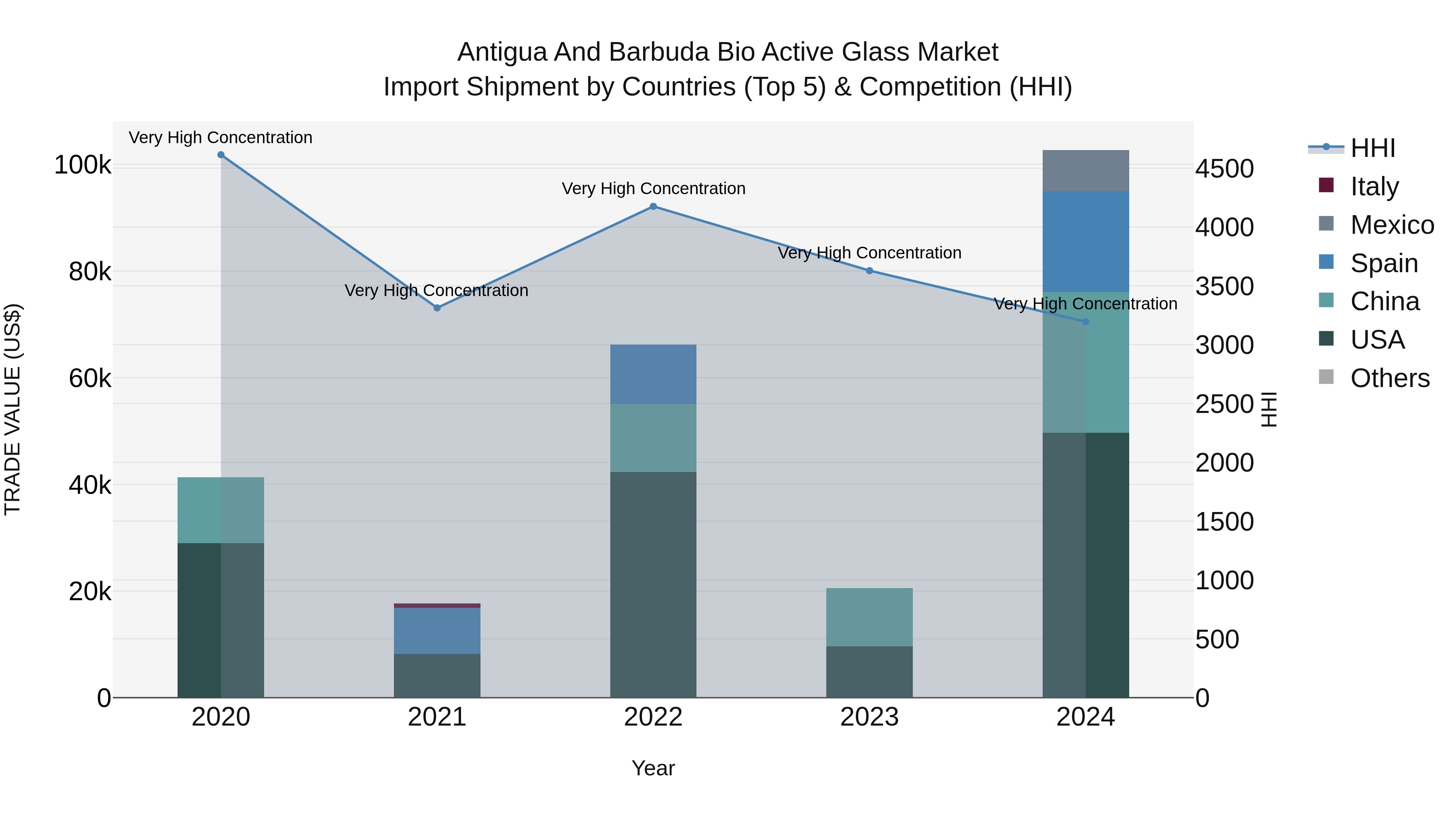Click the 2020 x-axis label
Viewport: 1456px width, 819px height.
pyautogui.click(x=221, y=717)
